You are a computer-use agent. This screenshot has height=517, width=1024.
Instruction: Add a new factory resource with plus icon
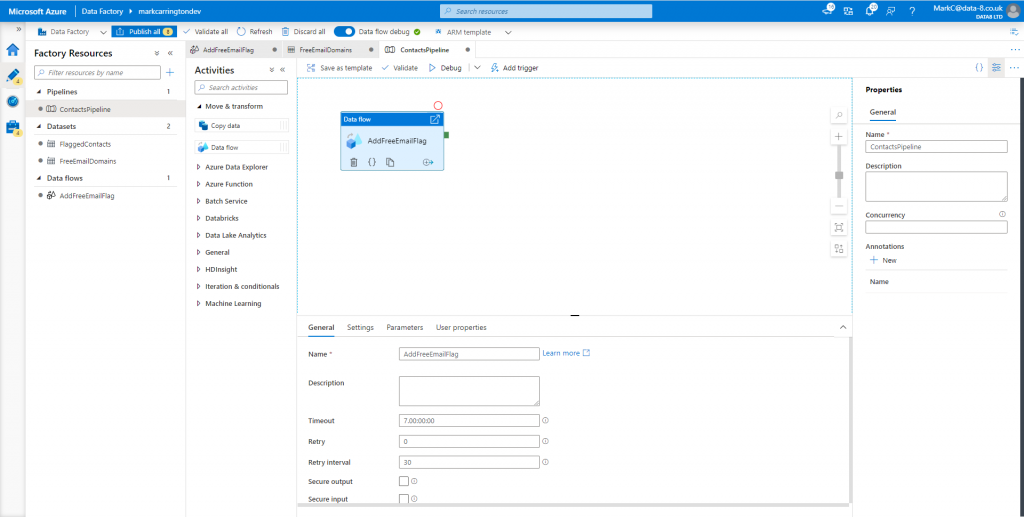pyautogui.click(x=170, y=72)
